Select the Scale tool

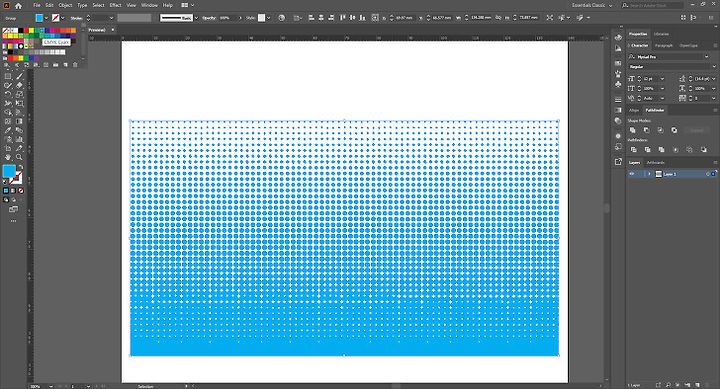[19, 94]
